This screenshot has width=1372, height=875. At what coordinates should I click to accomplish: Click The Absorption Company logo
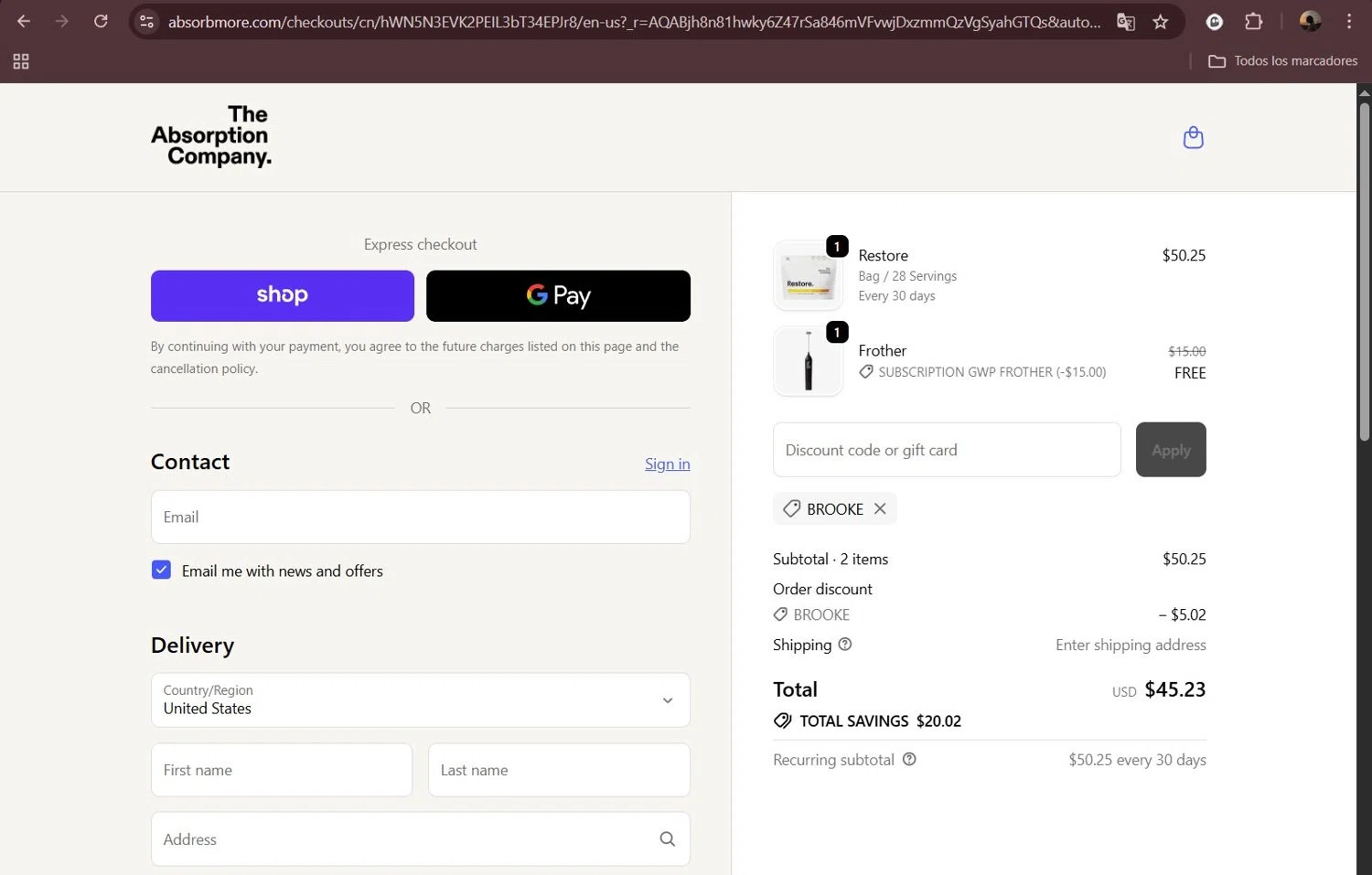[x=211, y=135]
